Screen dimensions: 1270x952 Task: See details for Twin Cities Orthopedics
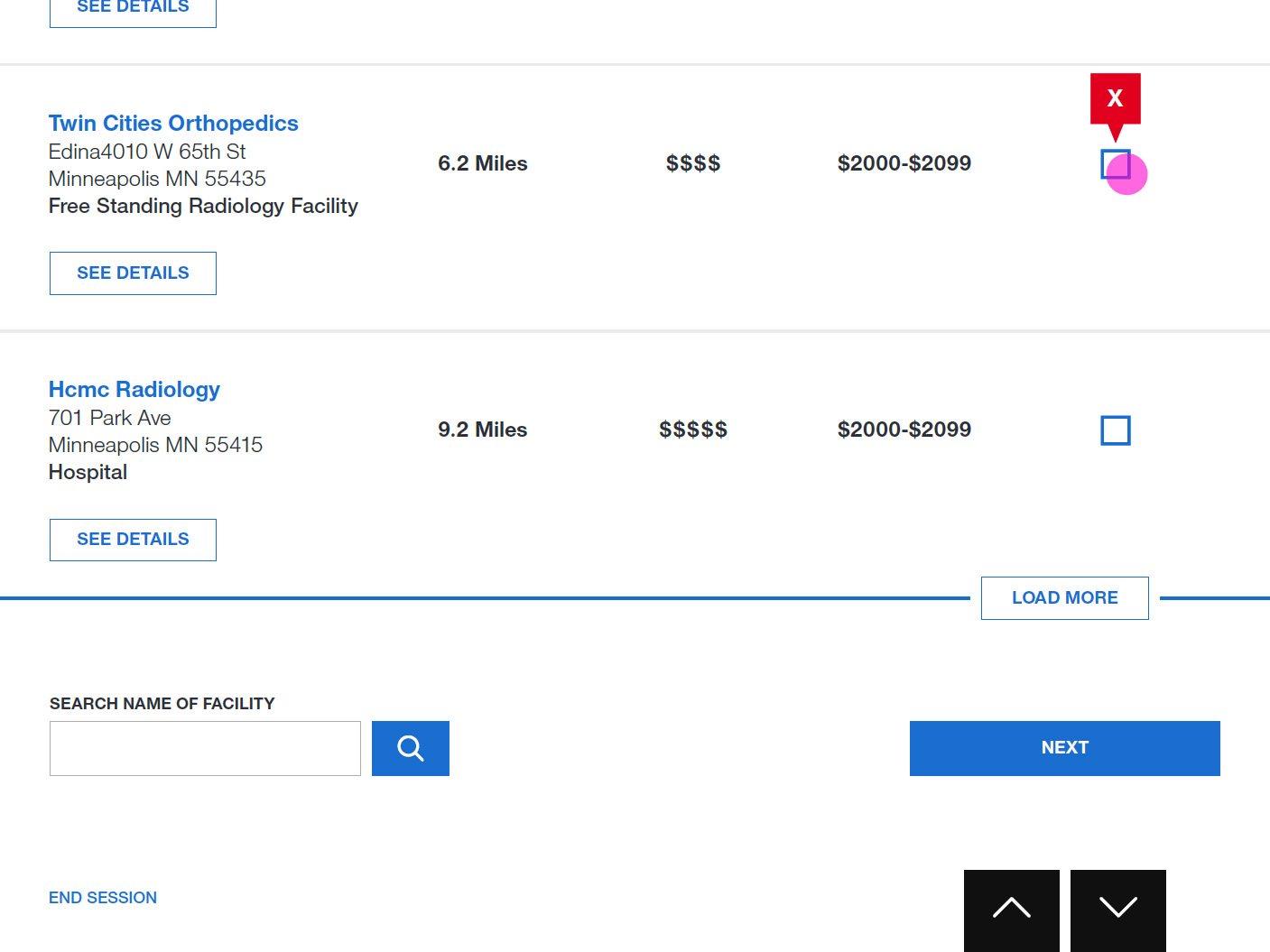click(x=133, y=273)
